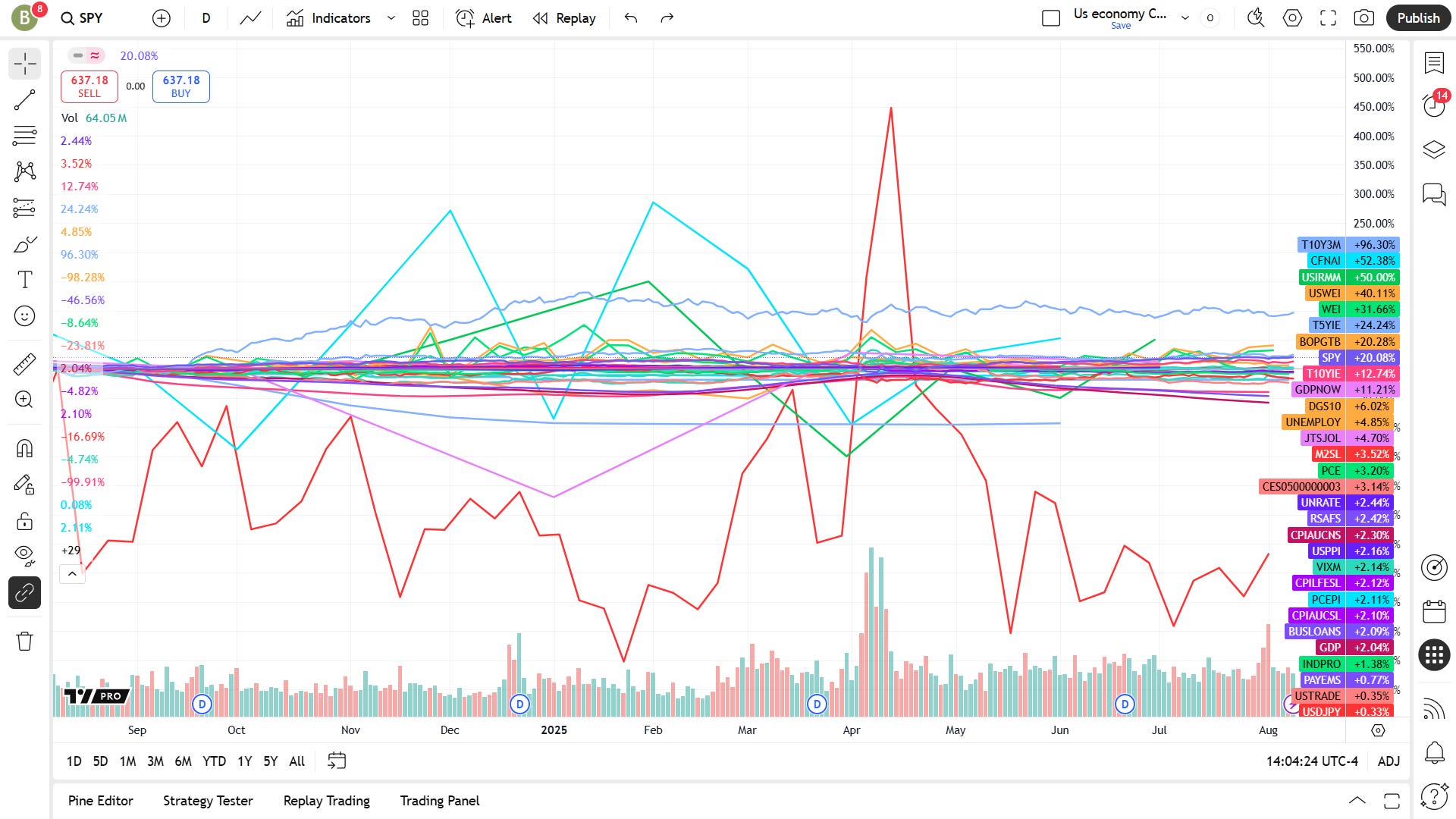The height and width of the screenshot is (819, 1456).
Task: Toggle hide all drawings eye icon
Action: 24,555
